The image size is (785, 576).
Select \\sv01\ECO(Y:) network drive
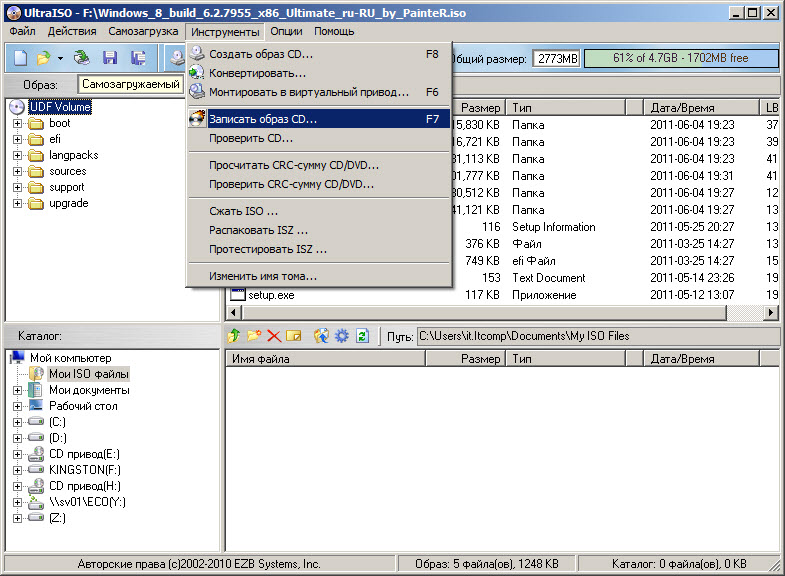pyautogui.click(x=87, y=502)
